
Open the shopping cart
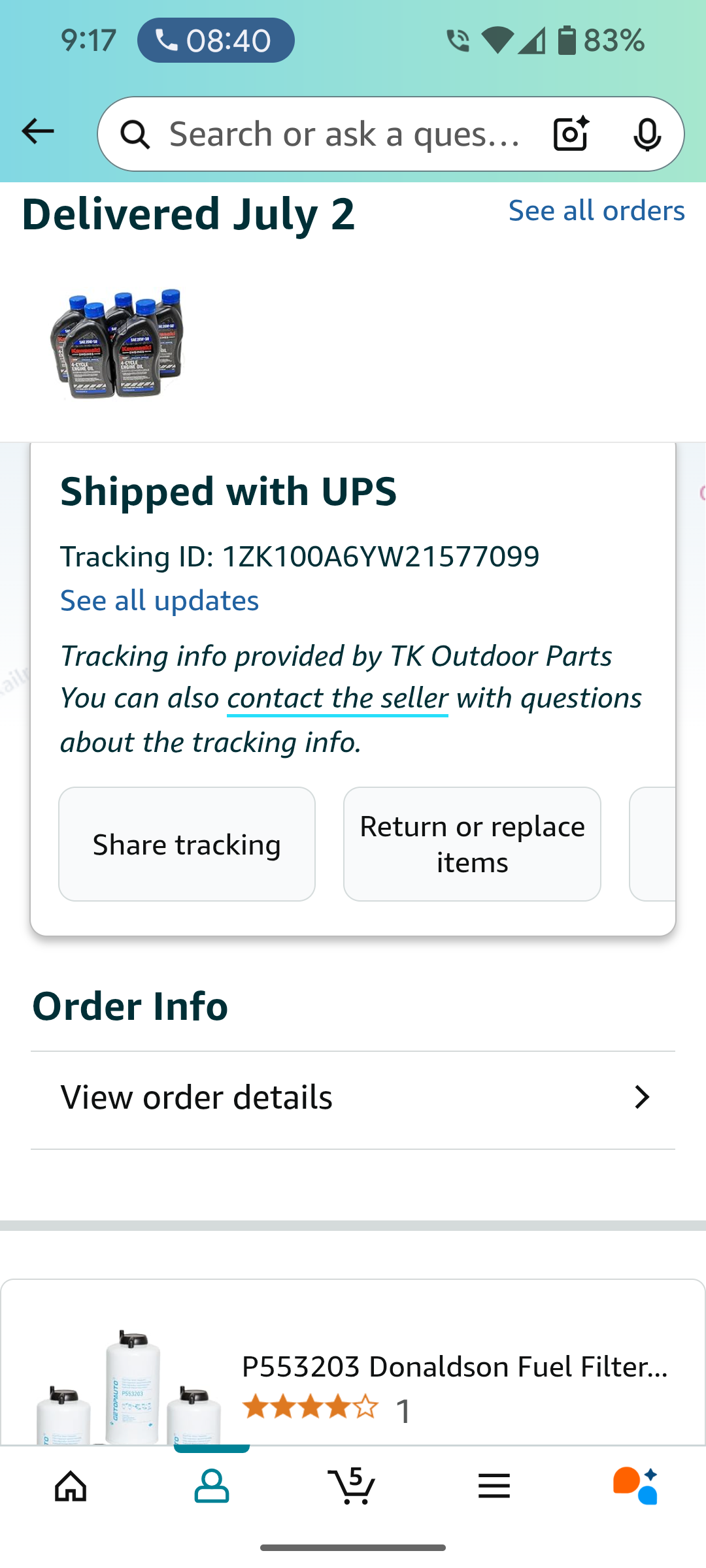(352, 1486)
